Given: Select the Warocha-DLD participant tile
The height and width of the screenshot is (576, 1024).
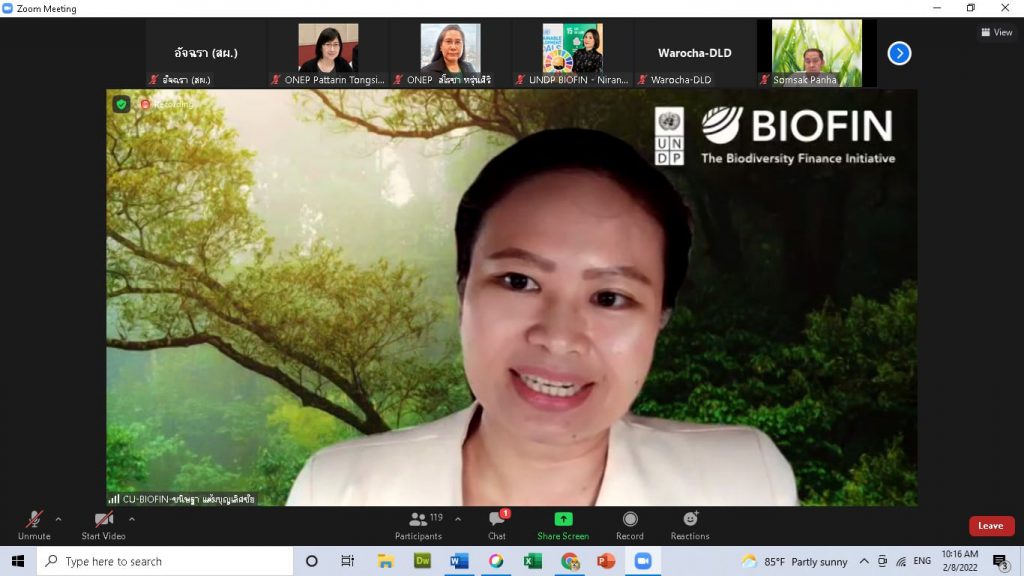Looking at the screenshot, I should click(x=694, y=52).
